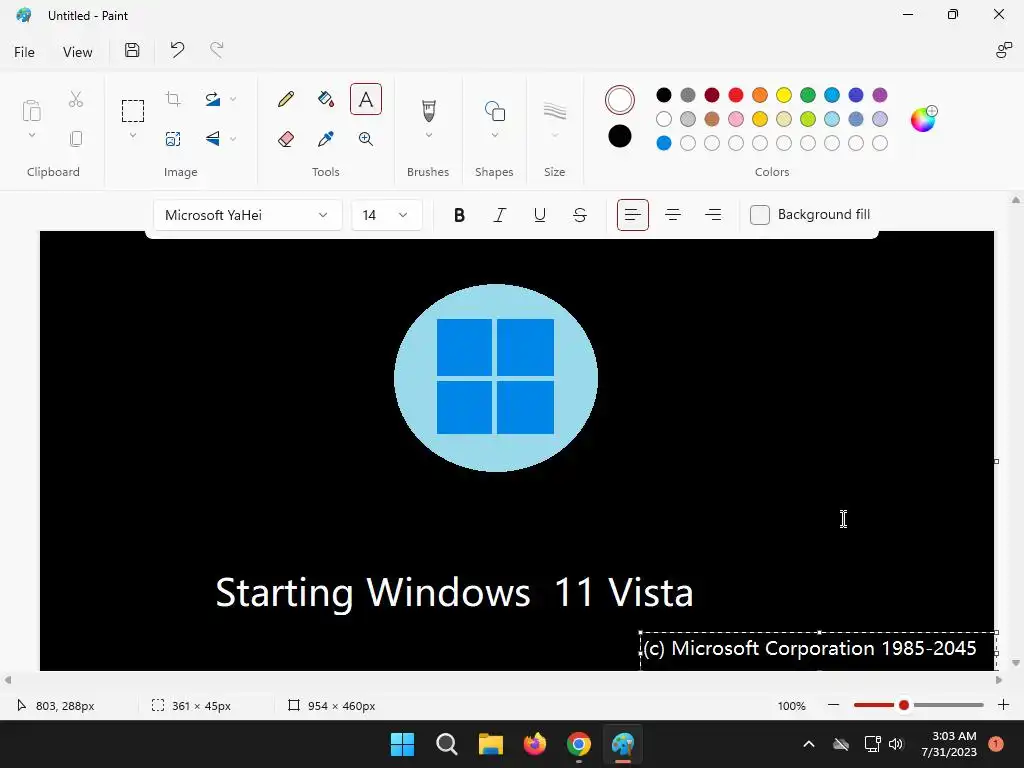The image size is (1024, 768).
Task: Click the Flip icon
Action: [213, 138]
